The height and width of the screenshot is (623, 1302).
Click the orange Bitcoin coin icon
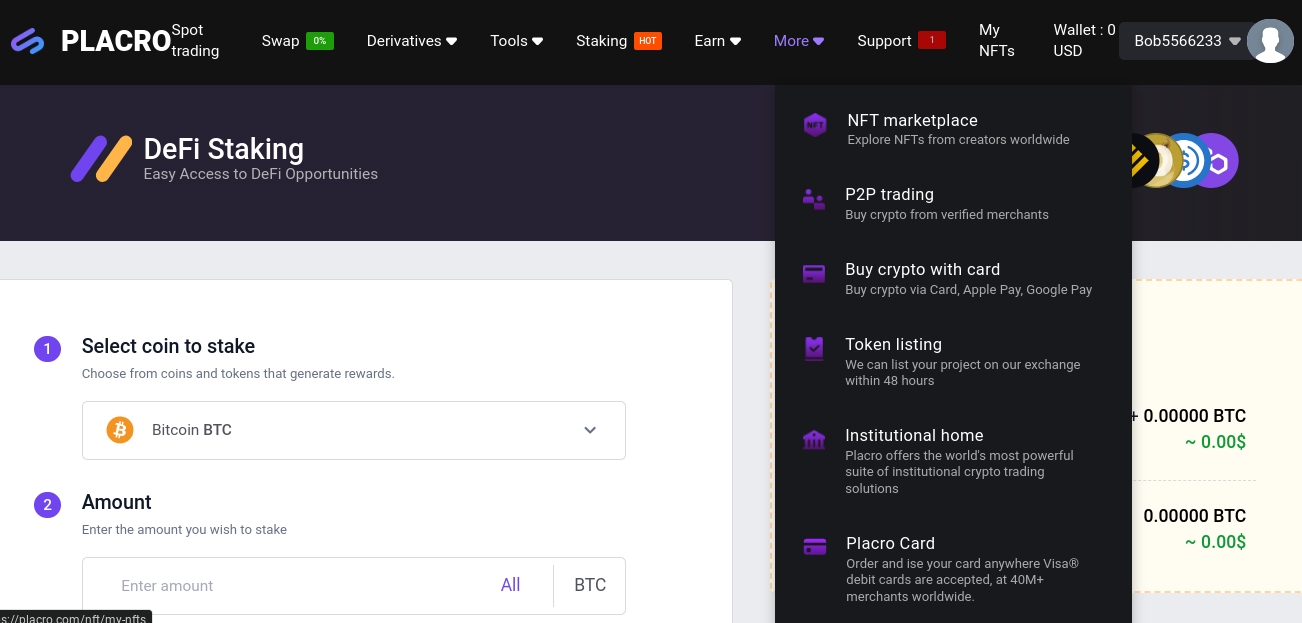120,430
